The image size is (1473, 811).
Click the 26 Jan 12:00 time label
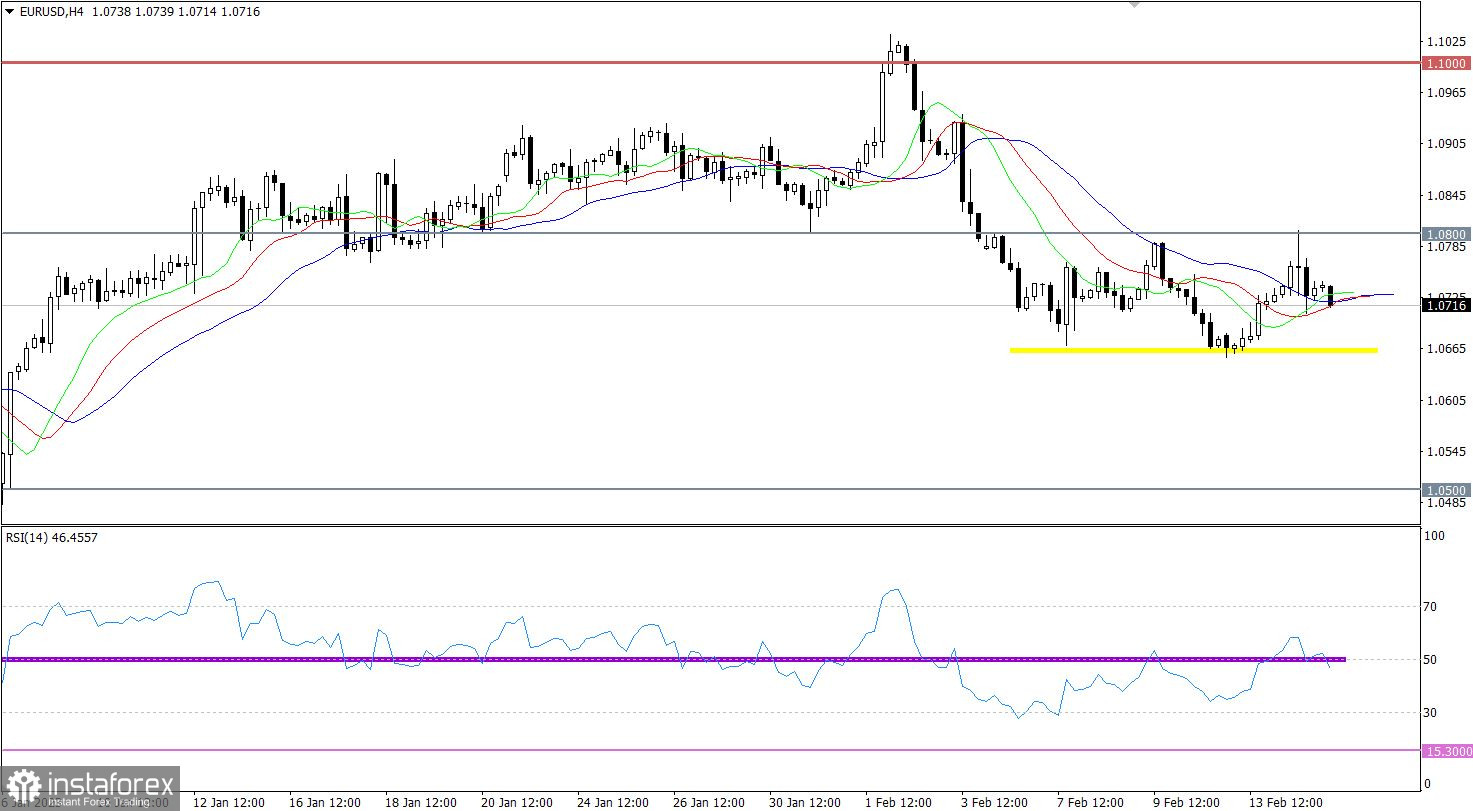click(709, 803)
